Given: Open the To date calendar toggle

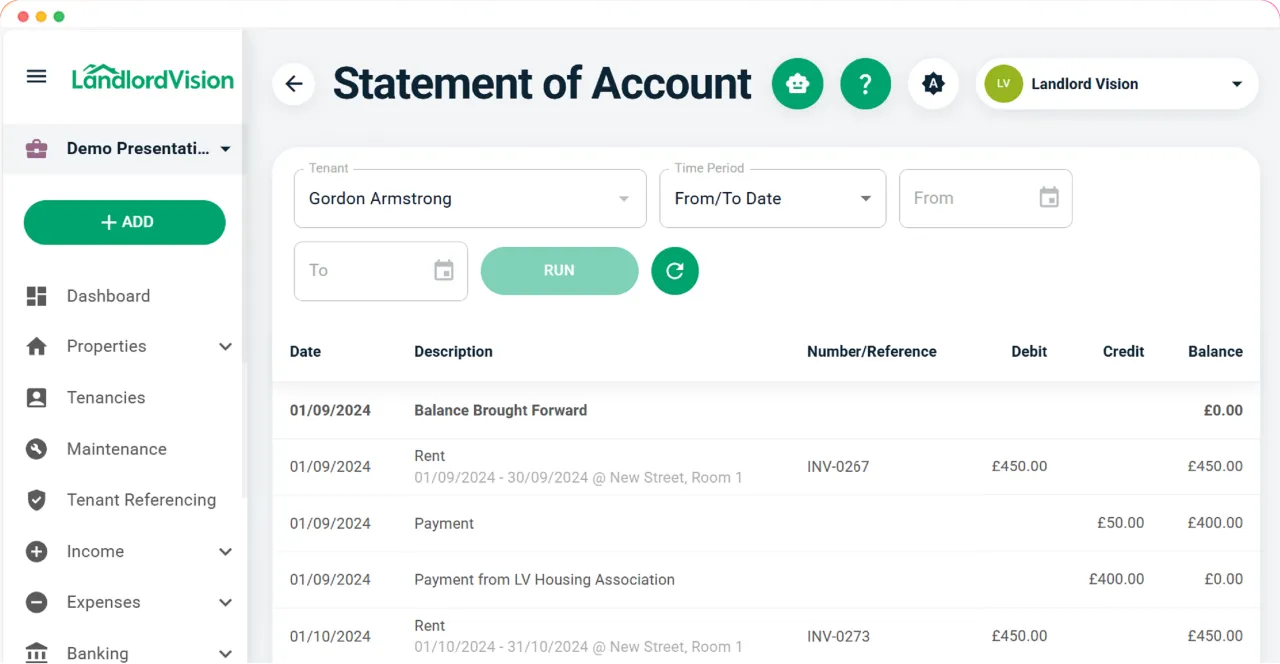Looking at the screenshot, I should [443, 270].
